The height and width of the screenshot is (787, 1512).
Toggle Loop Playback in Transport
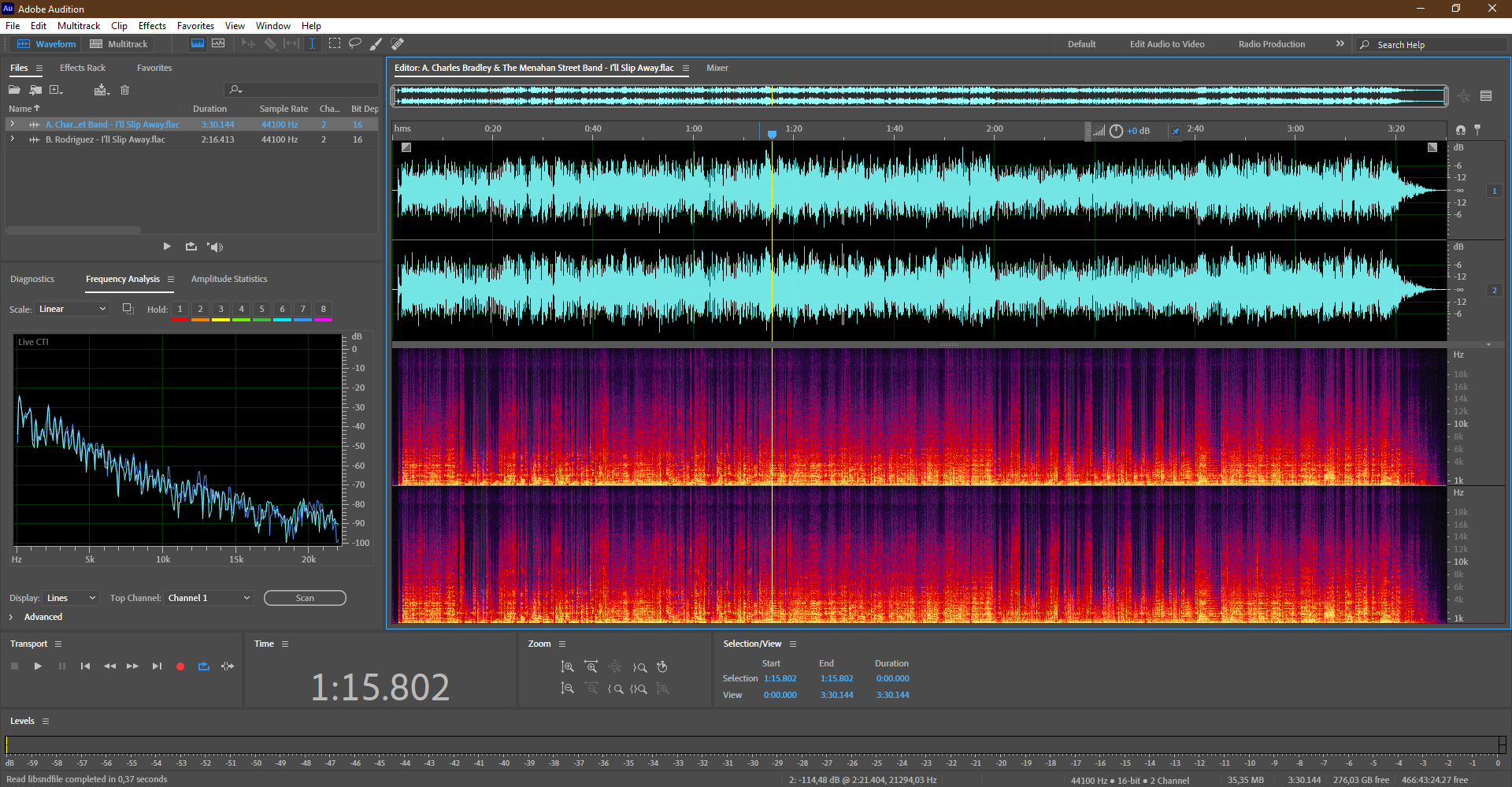pos(204,666)
